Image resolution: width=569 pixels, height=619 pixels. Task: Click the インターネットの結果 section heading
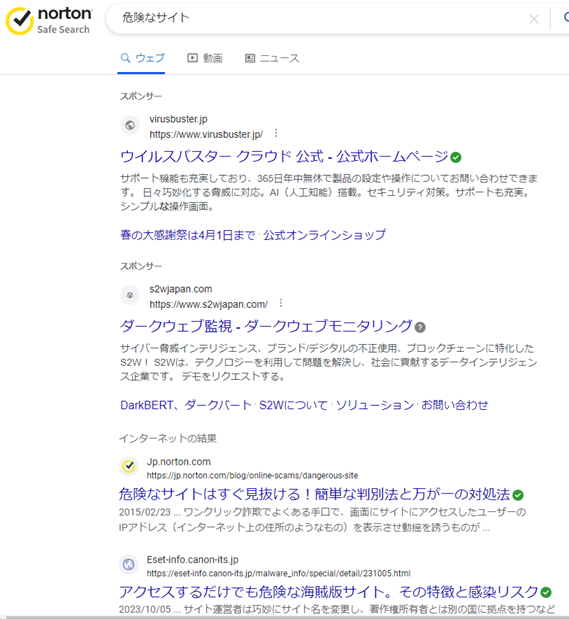(168, 438)
